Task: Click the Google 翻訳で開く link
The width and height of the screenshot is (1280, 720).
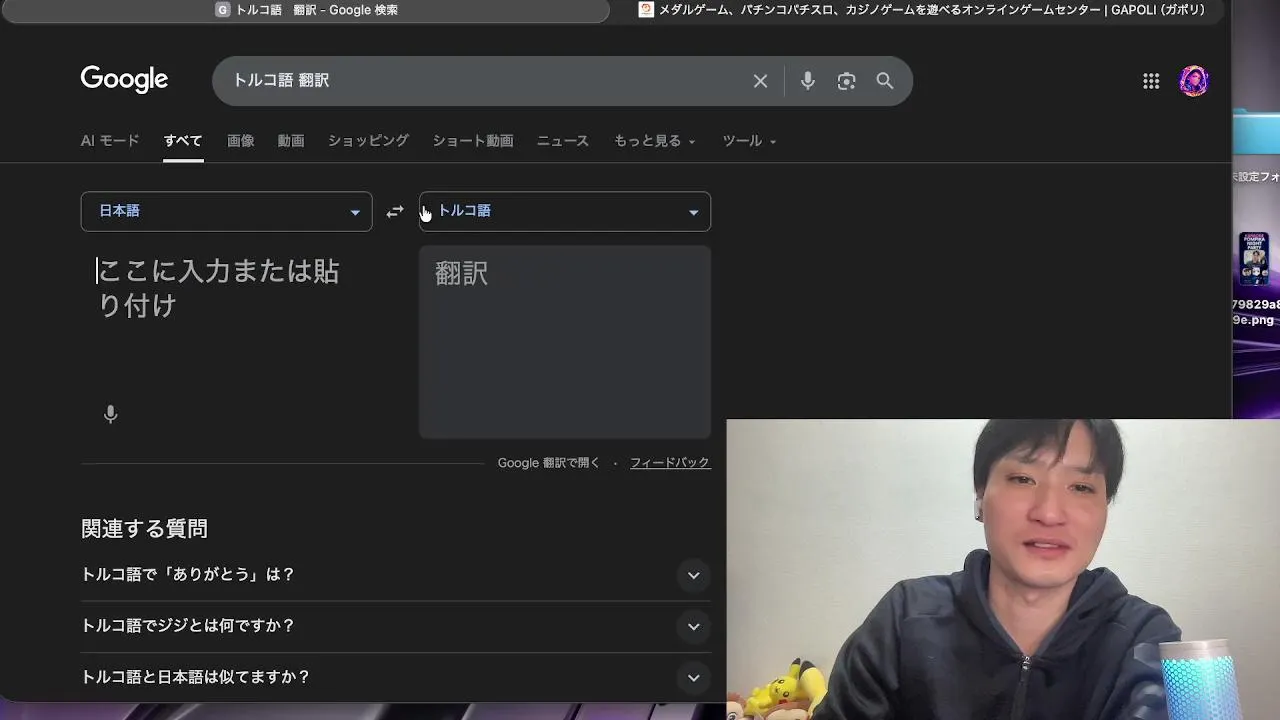Action: click(549, 463)
